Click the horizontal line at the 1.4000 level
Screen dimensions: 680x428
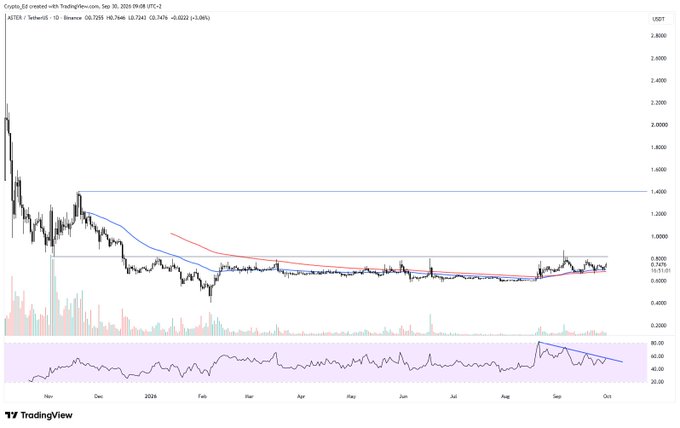364,191
